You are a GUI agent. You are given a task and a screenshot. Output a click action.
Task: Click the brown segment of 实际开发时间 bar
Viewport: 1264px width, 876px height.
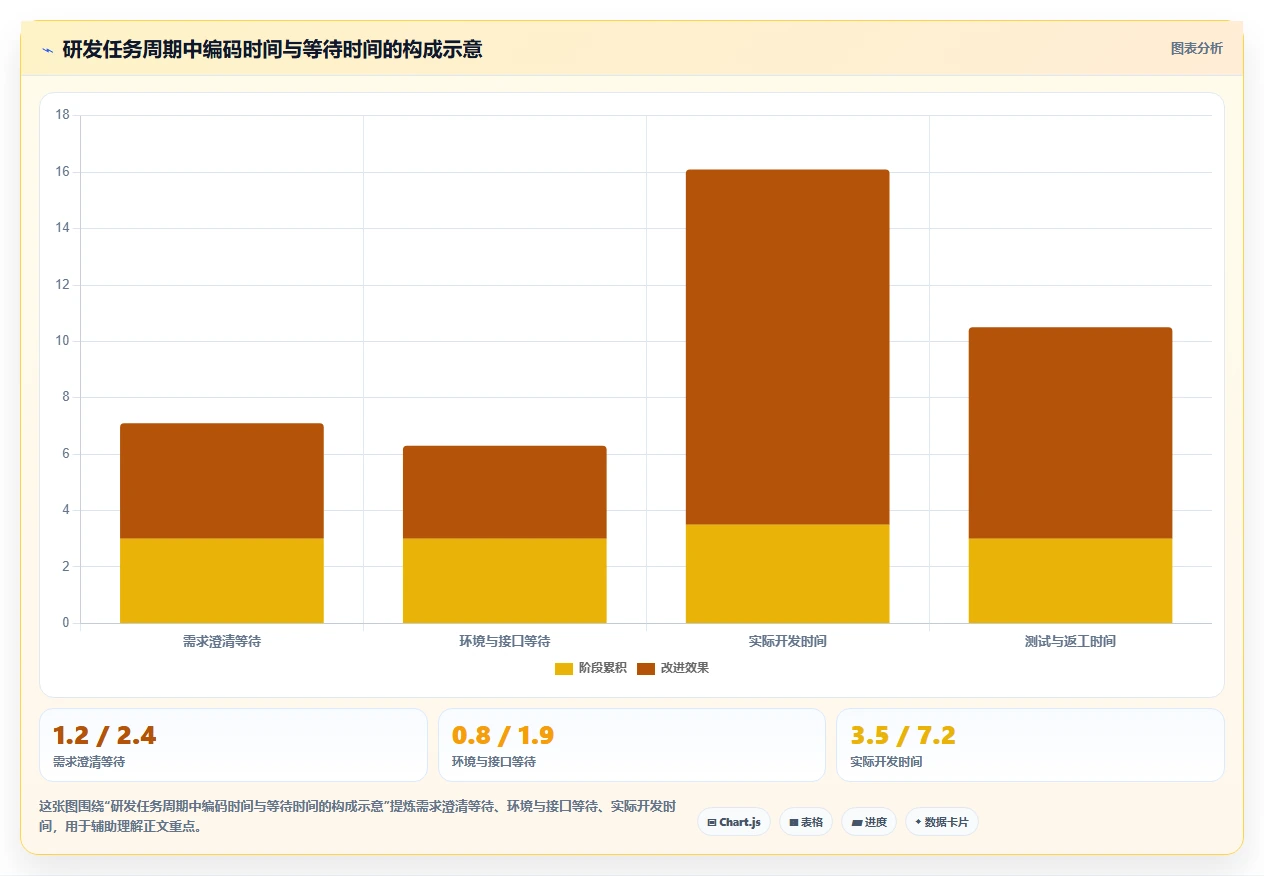point(788,347)
